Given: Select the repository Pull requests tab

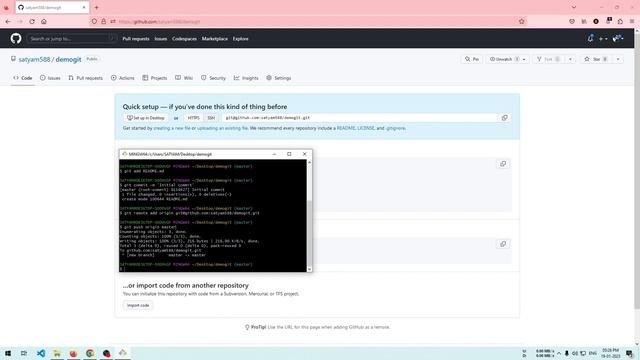Looking at the screenshot, I should click(85, 78).
